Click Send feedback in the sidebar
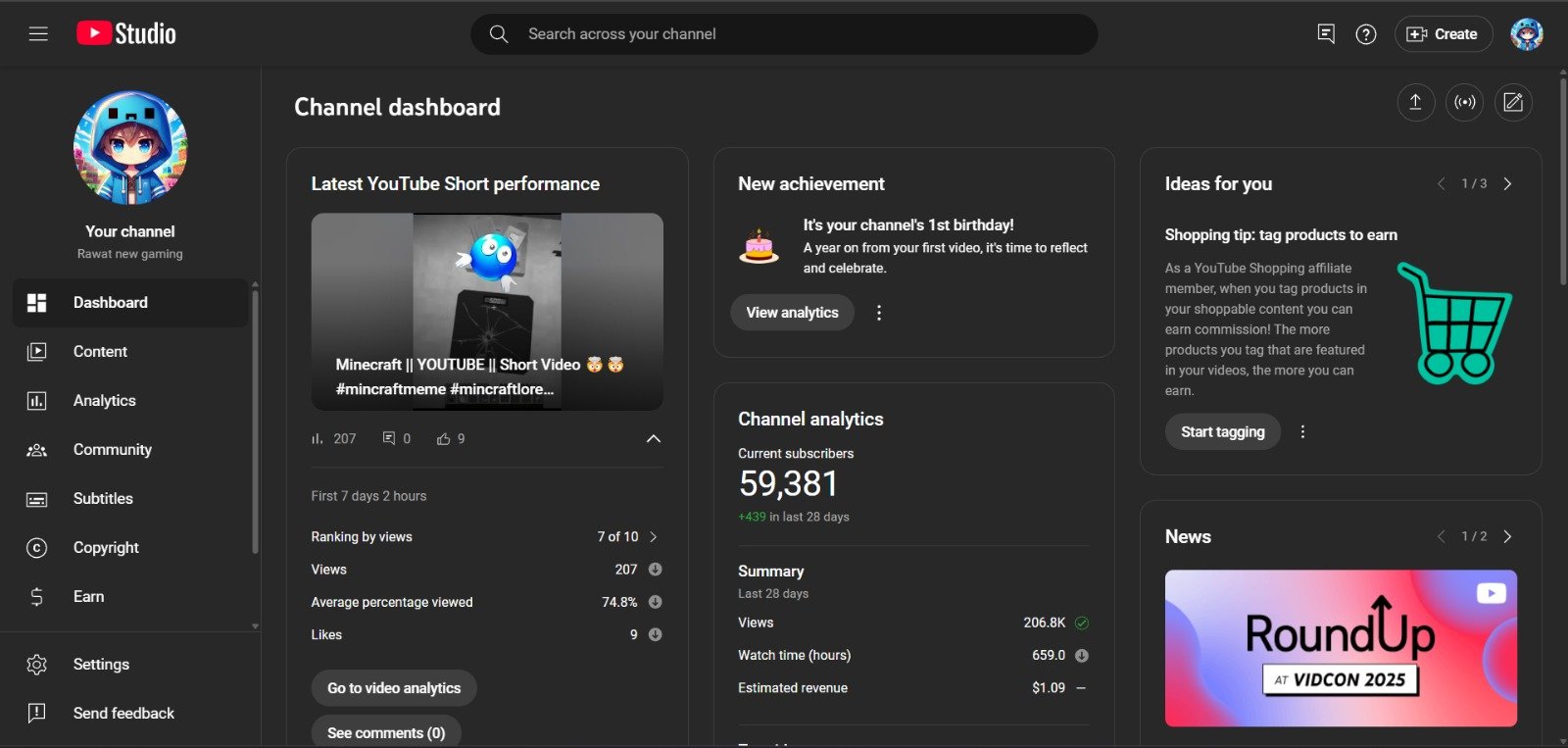Image resolution: width=1568 pixels, height=748 pixels. tap(130, 714)
